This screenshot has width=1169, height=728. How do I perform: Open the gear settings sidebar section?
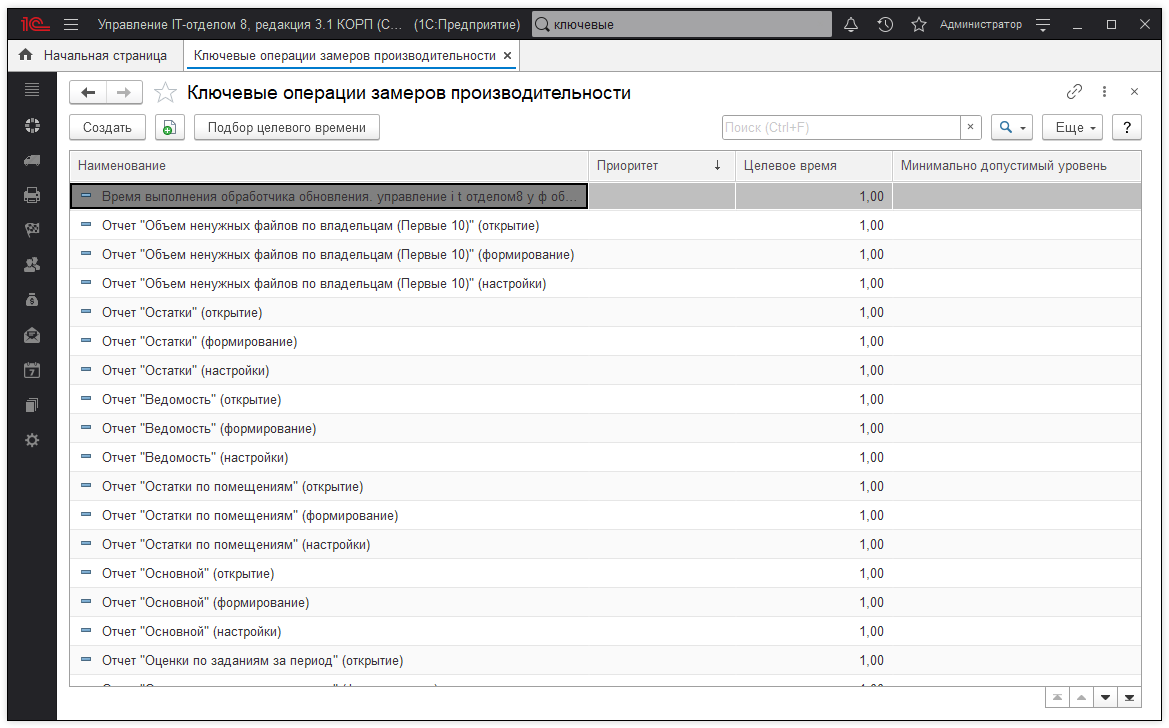[x=32, y=440]
